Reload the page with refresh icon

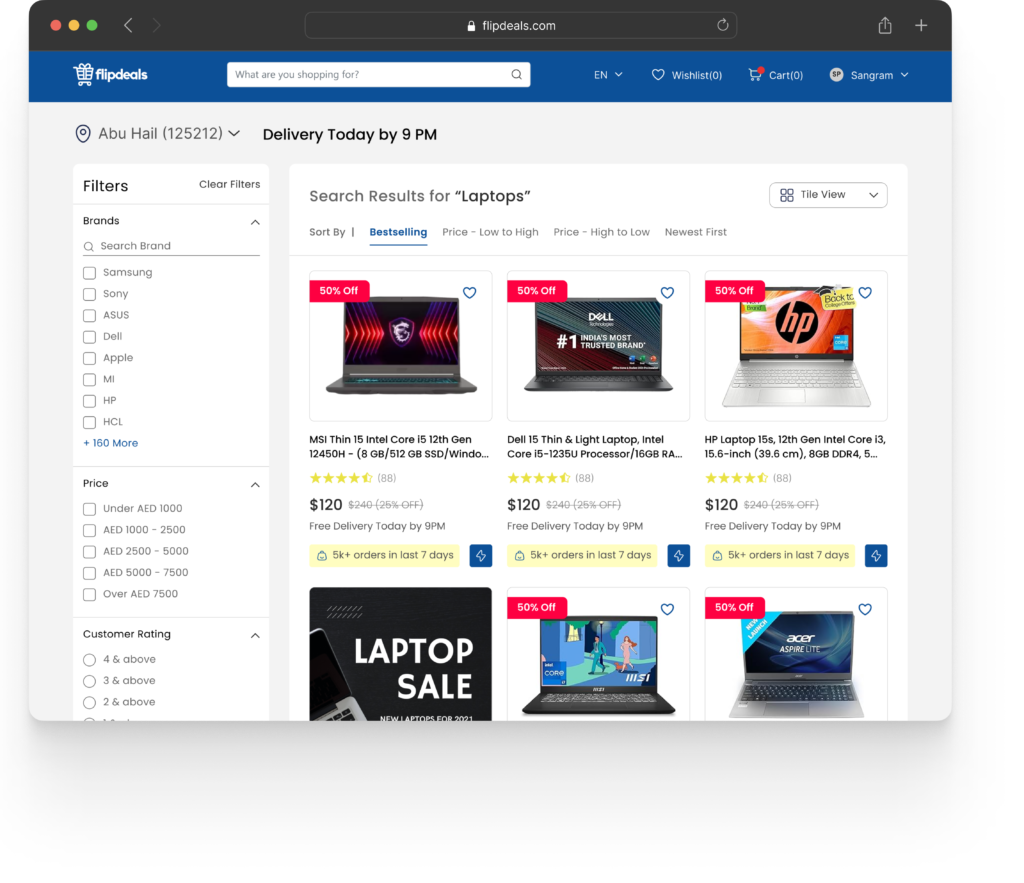tap(722, 25)
